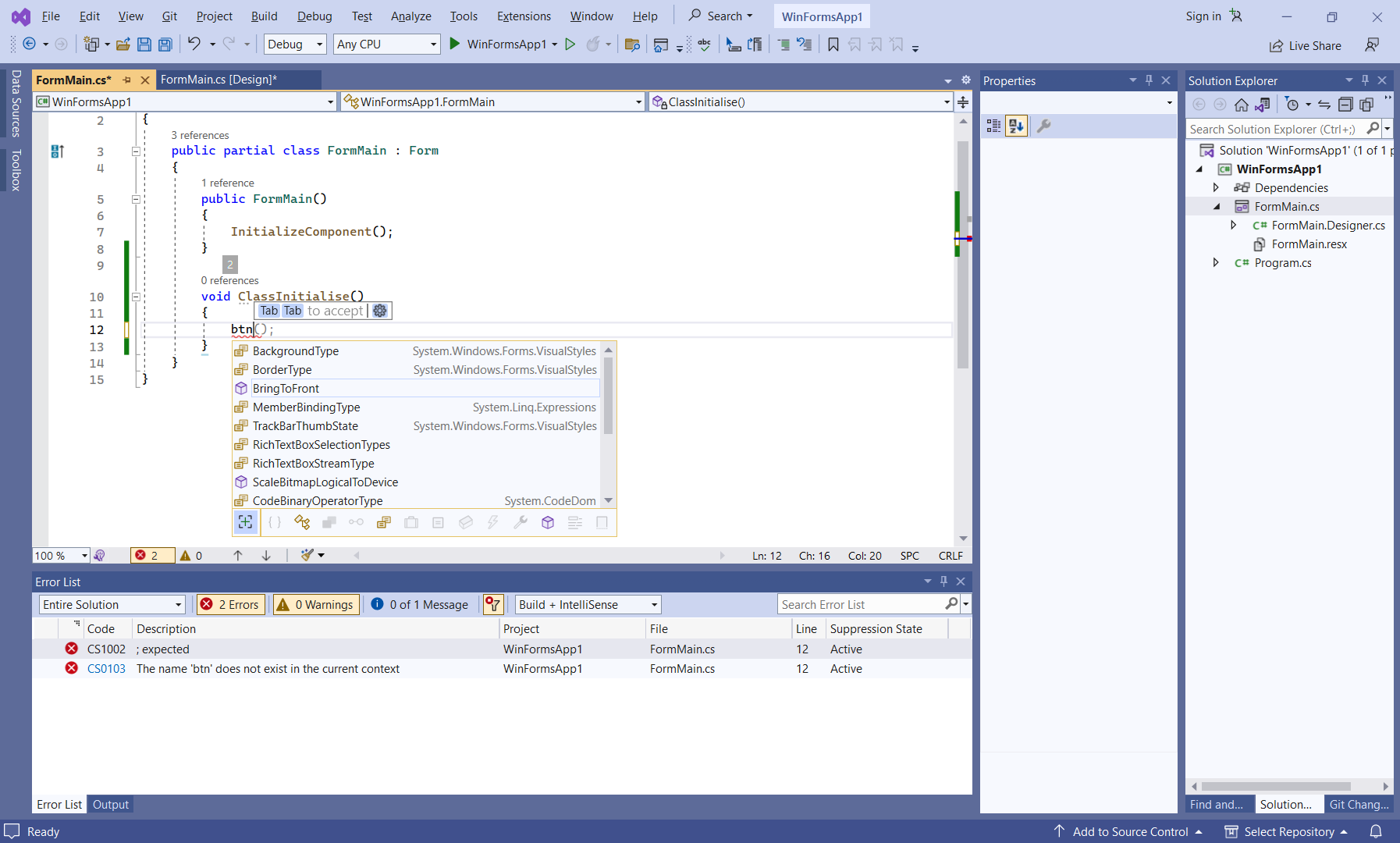Click the Live Share button

1306,46
